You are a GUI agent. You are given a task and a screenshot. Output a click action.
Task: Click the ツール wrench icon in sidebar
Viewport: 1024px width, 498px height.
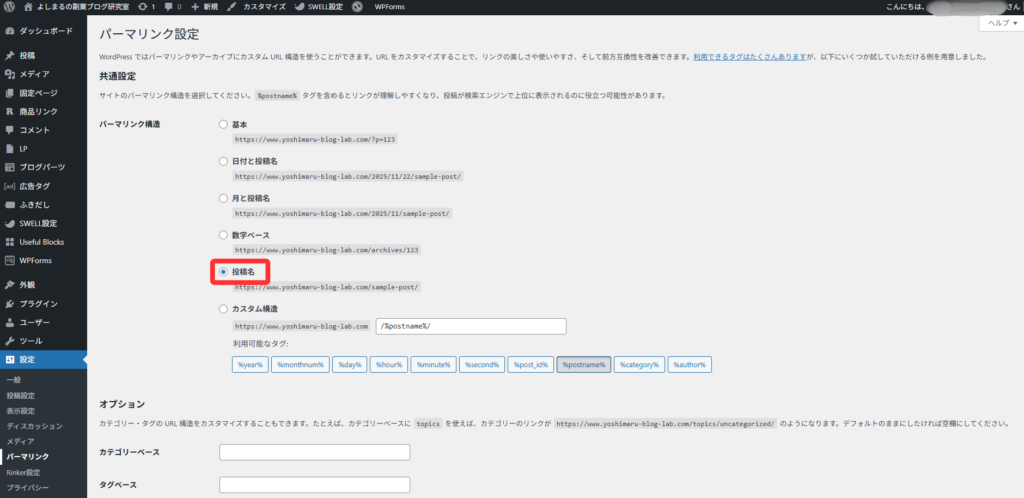point(9,341)
